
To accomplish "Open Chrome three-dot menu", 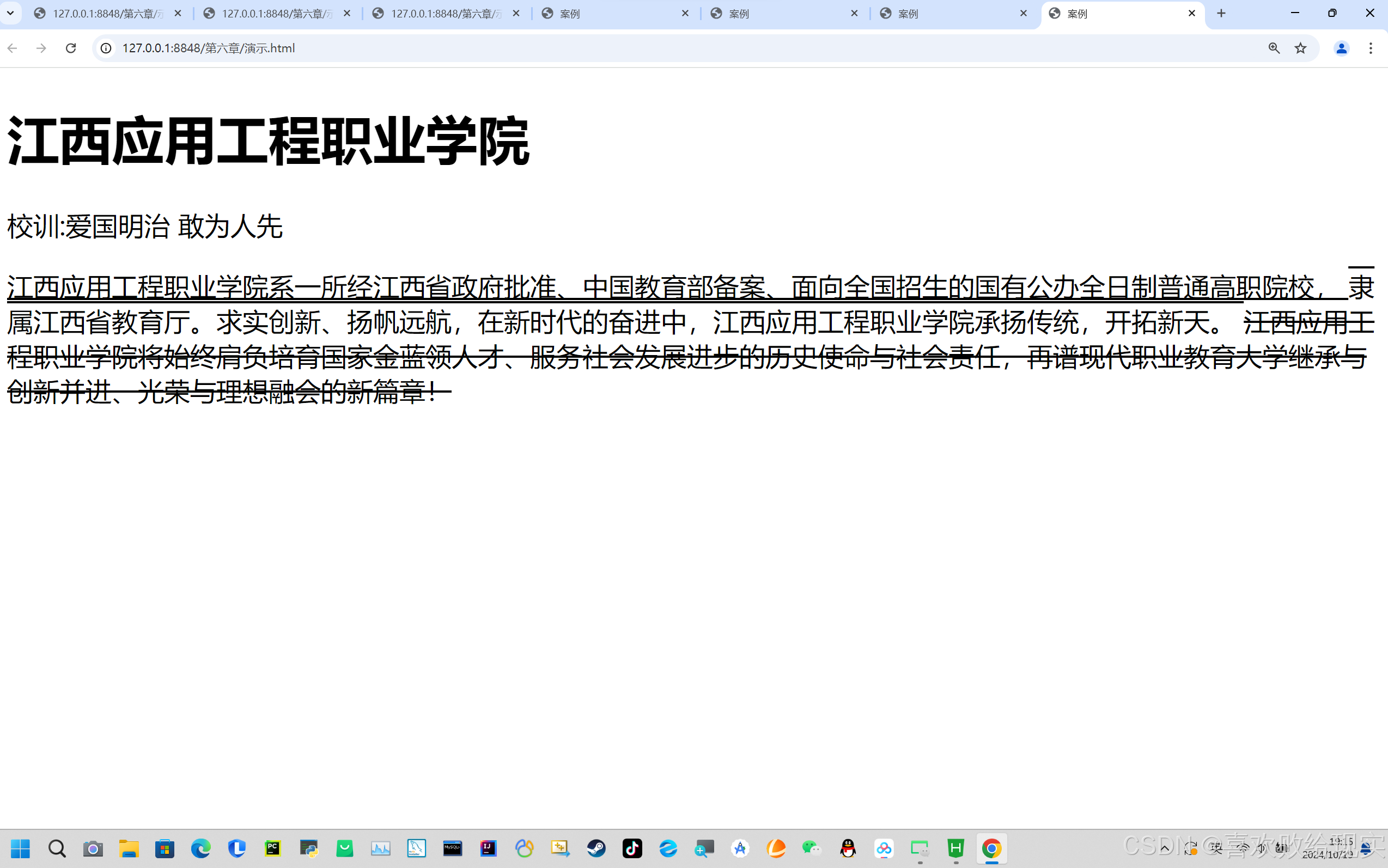I will tap(1370, 48).
